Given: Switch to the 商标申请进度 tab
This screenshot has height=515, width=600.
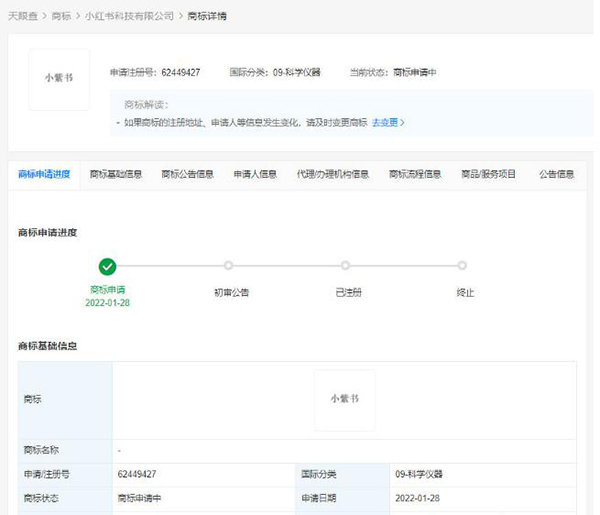Looking at the screenshot, I should tap(44, 174).
